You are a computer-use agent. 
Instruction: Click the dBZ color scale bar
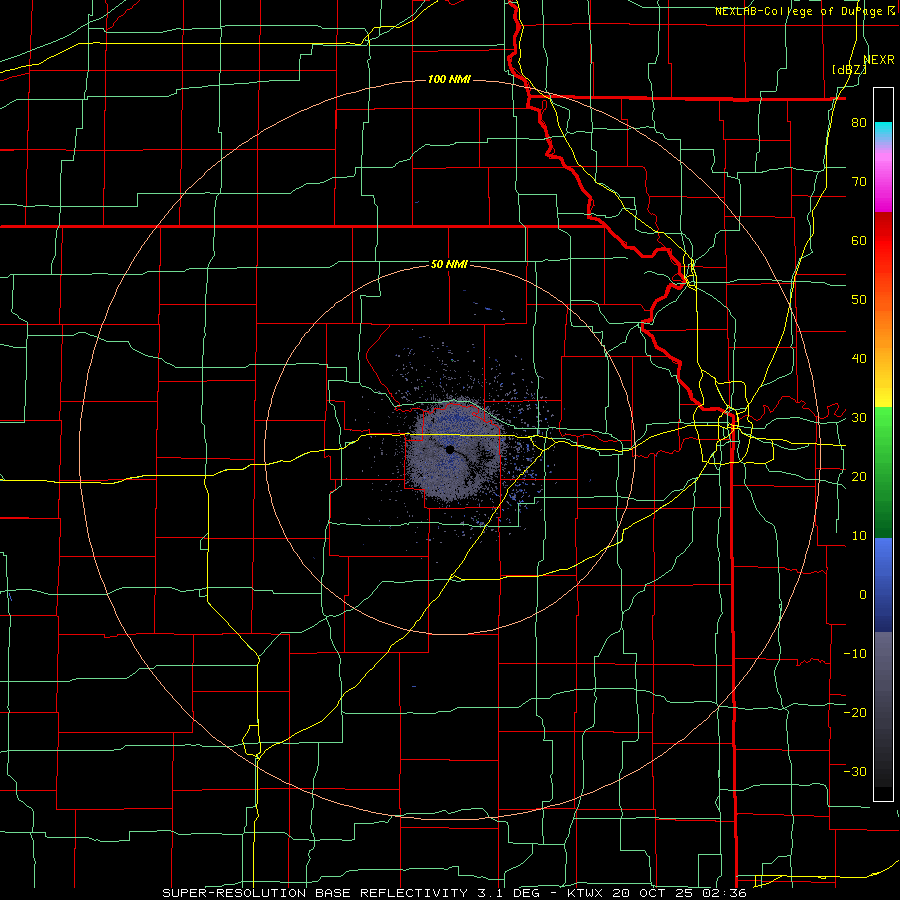(883, 444)
